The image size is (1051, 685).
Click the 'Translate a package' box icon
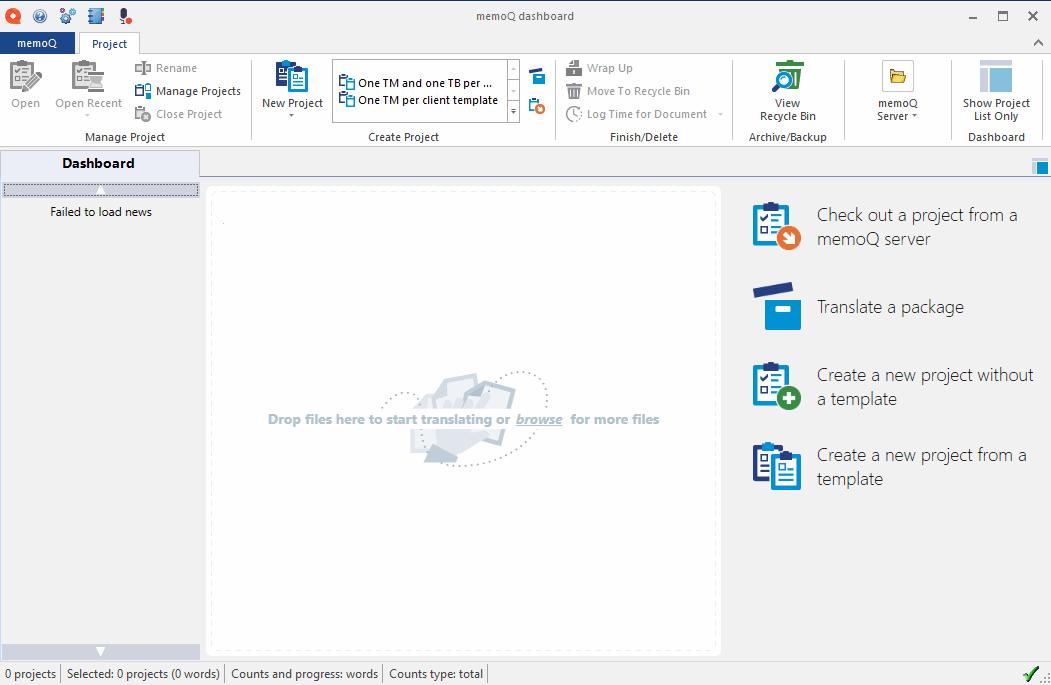point(776,306)
